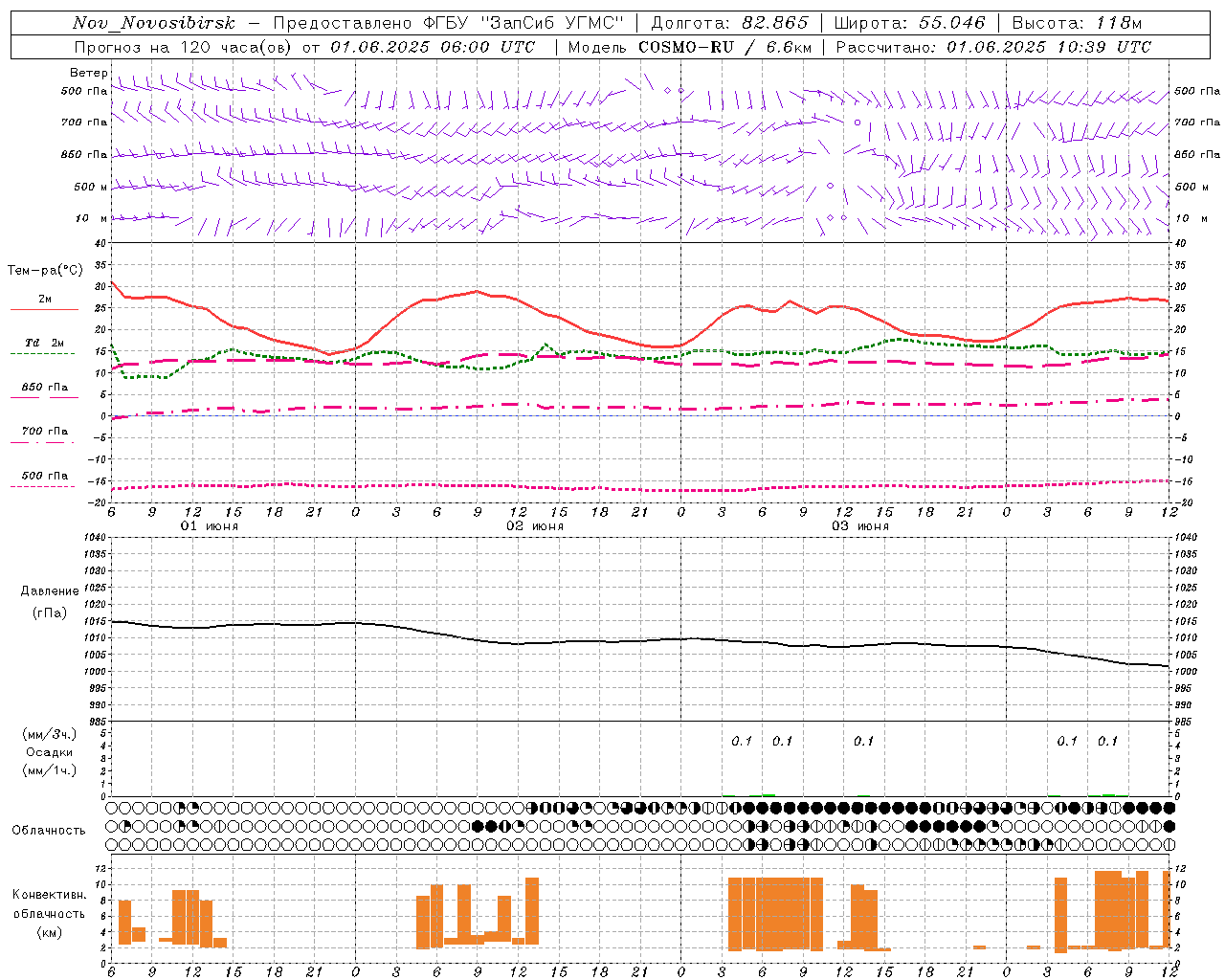
Task: Click the Td 2м dew point legend entry
Action: point(45,343)
